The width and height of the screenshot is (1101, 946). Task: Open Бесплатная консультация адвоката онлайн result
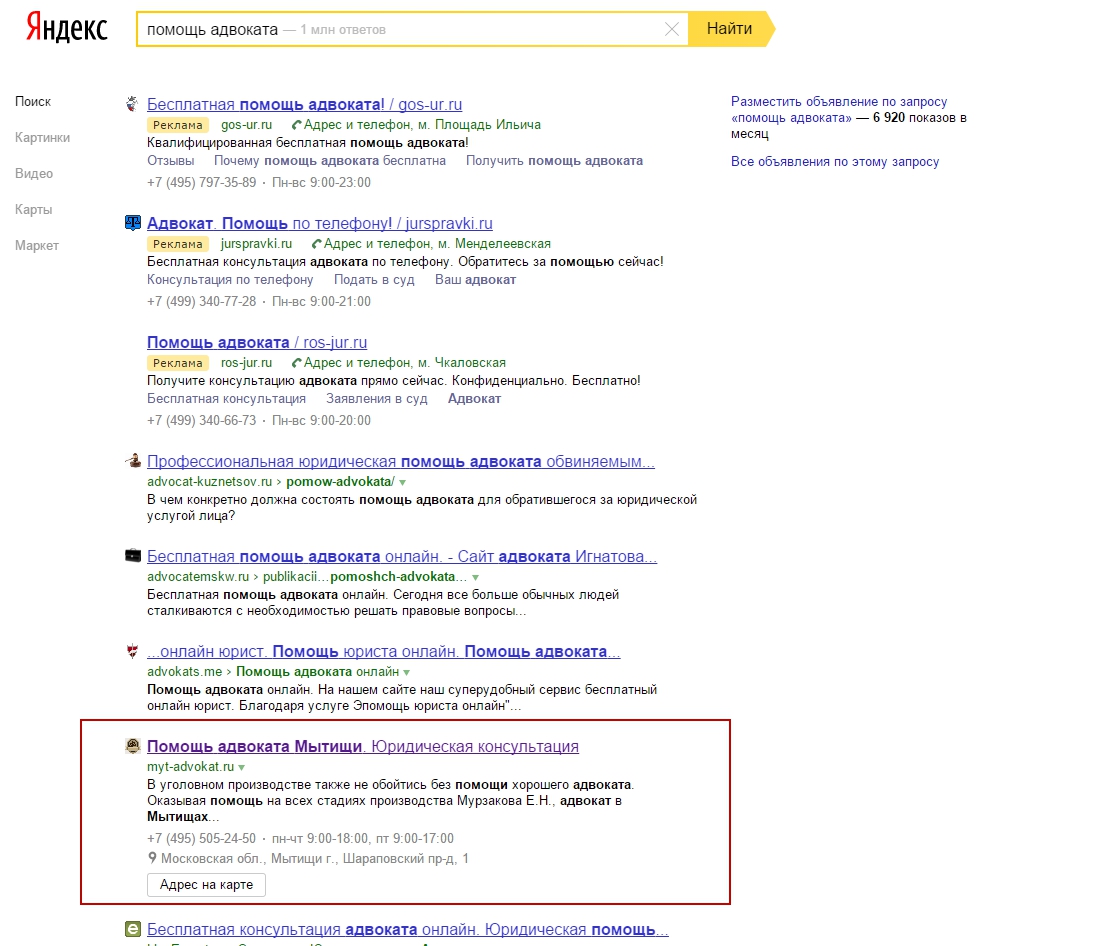(407, 929)
